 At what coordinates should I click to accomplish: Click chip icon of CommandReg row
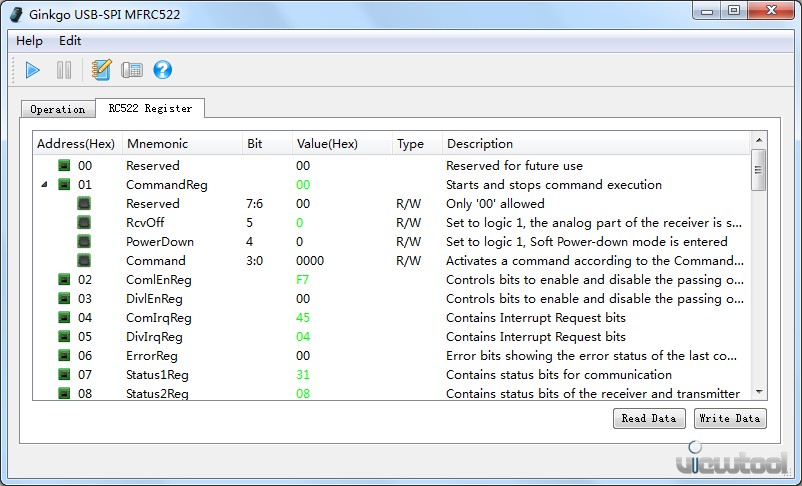(64, 185)
